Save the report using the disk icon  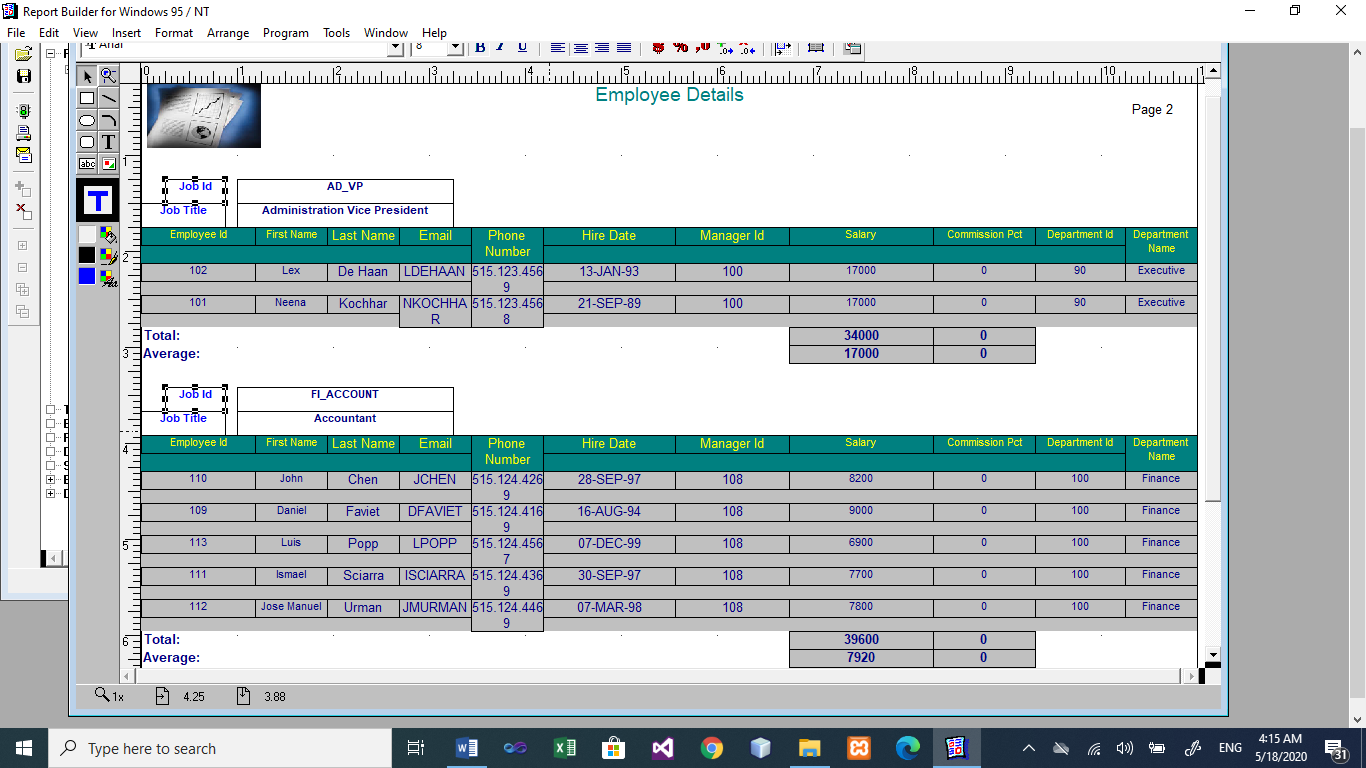pos(23,77)
